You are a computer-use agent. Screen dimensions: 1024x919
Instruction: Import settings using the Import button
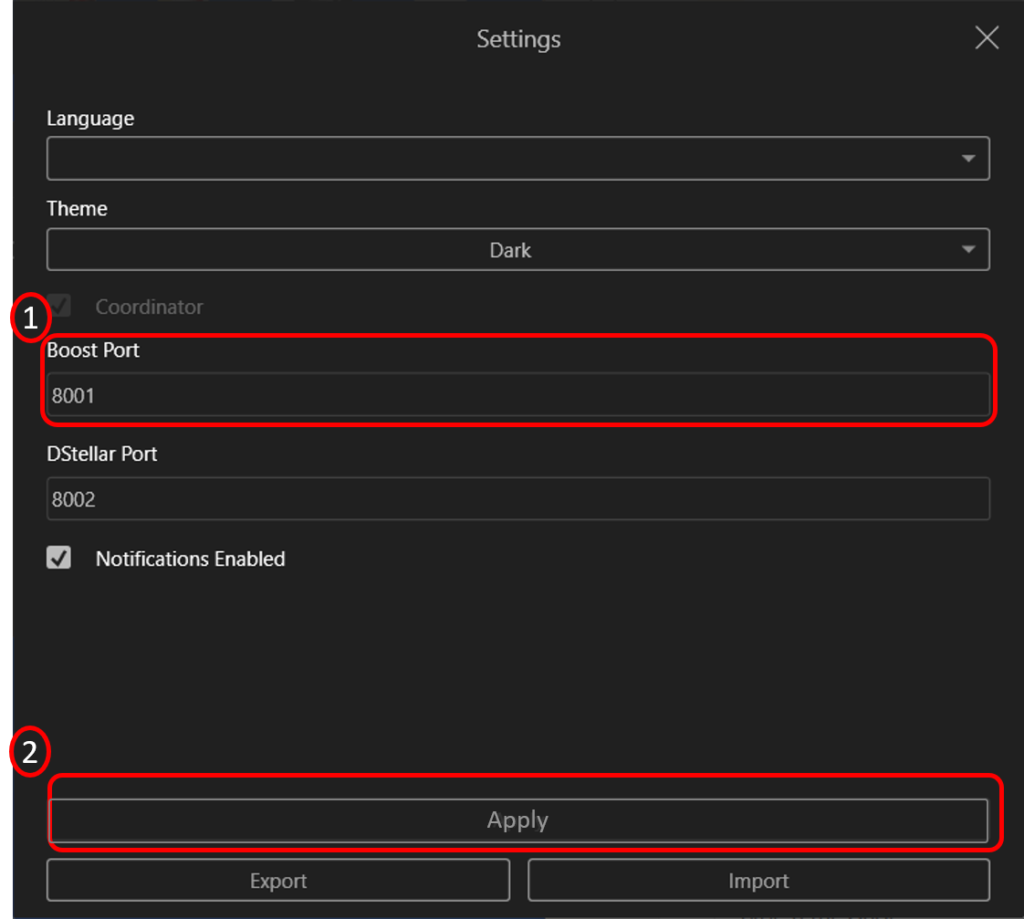[758, 881]
